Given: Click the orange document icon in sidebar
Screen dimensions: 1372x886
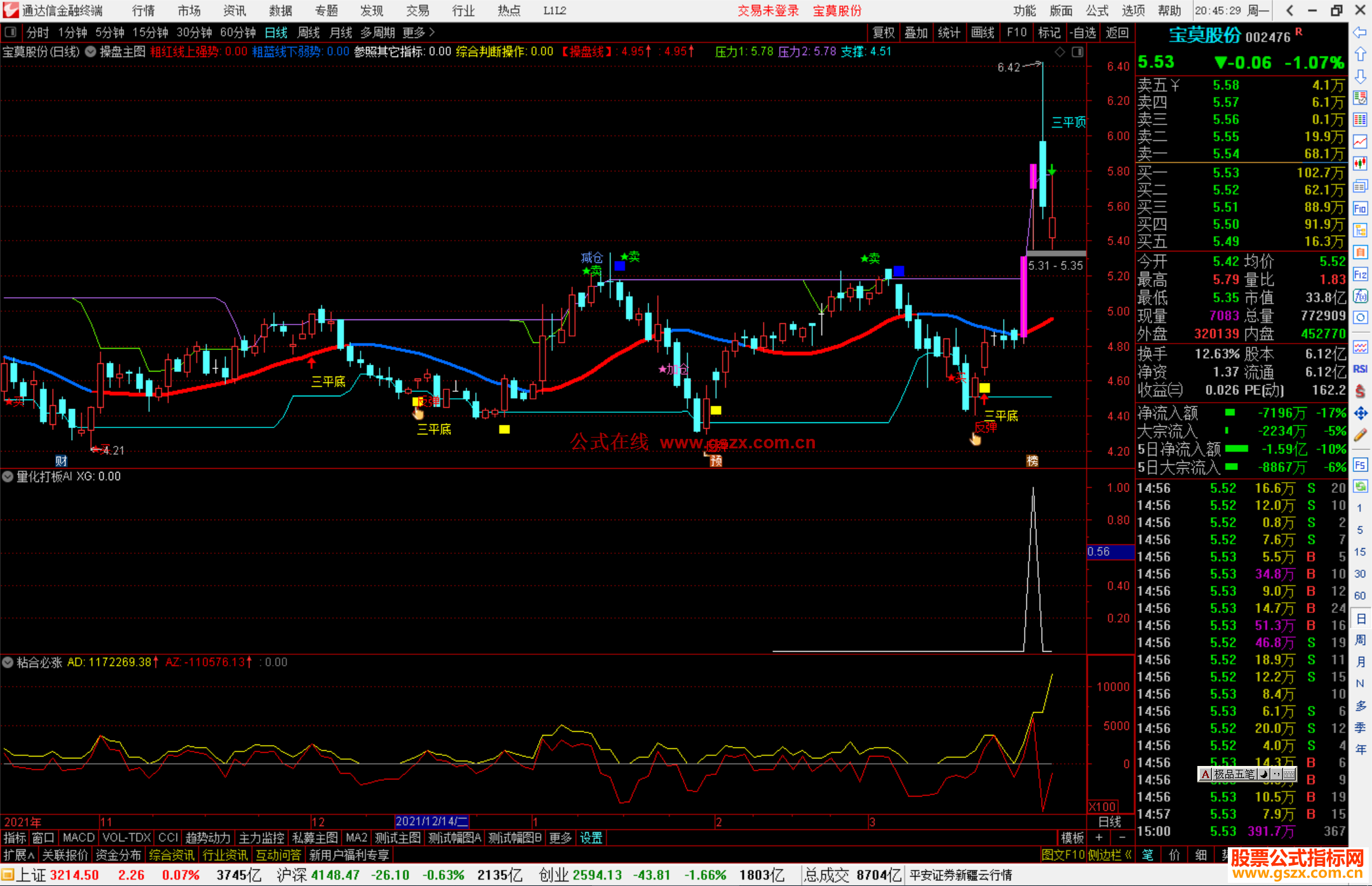Looking at the screenshot, I should click(x=1360, y=252).
